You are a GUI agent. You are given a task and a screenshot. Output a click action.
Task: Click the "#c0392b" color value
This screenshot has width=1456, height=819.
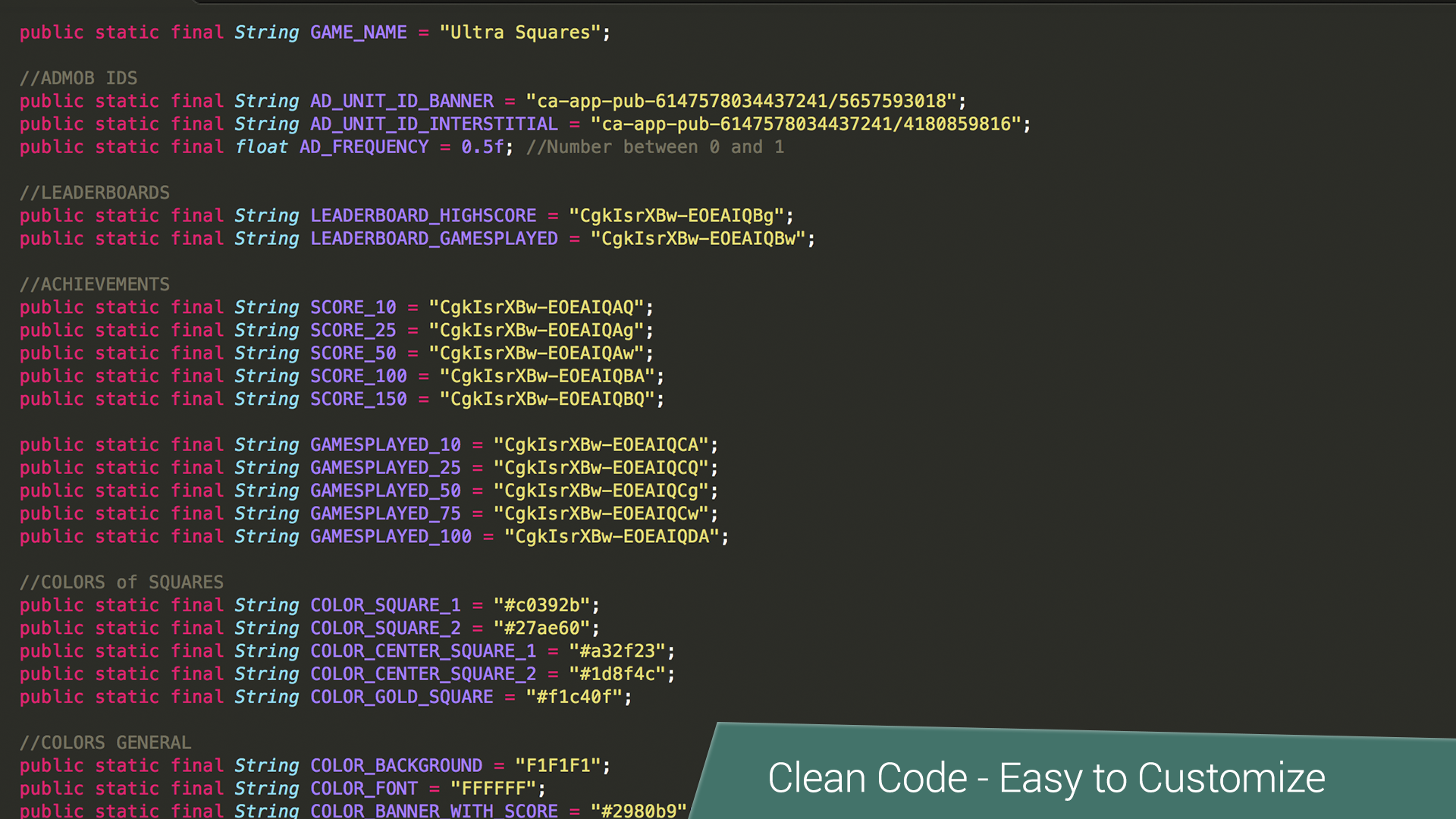click(541, 606)
